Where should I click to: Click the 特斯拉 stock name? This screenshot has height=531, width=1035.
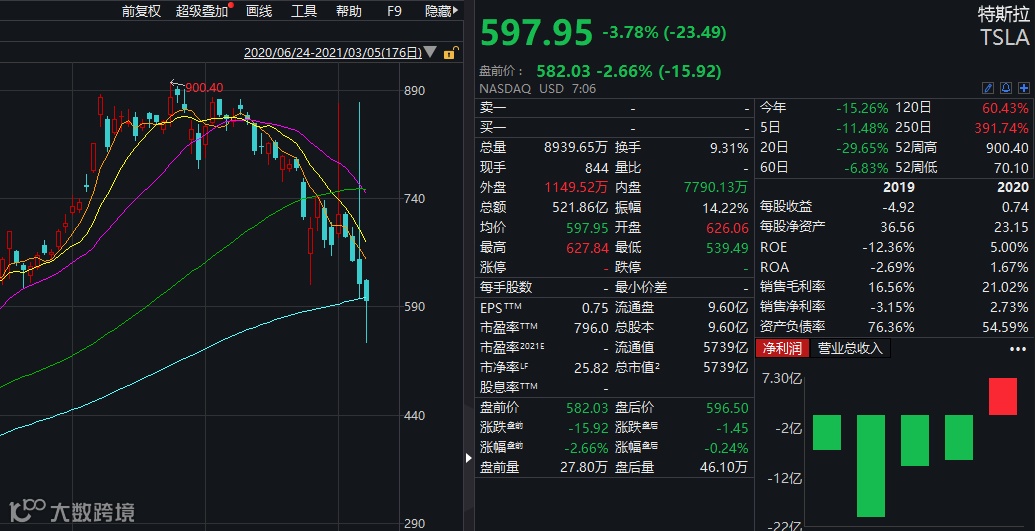click(x=1003, y=14)
